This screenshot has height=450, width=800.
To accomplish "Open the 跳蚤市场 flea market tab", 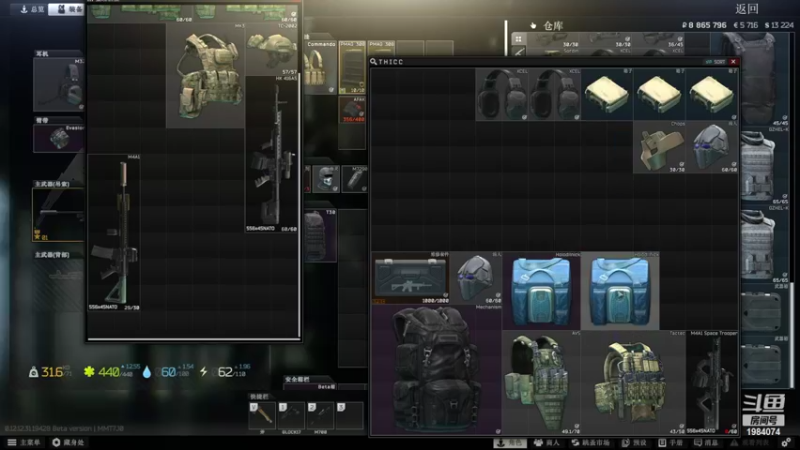I will click(591, 443).
